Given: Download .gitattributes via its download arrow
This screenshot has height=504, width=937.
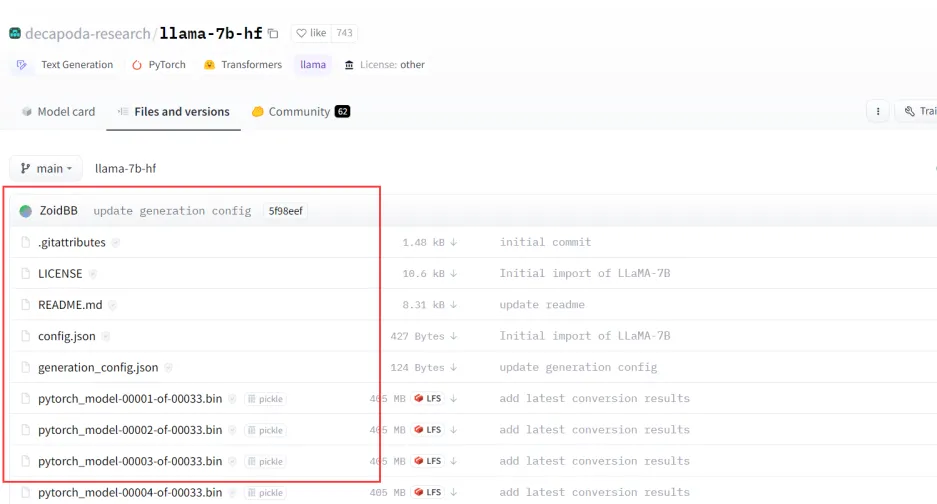Looking at the screenshot, I should 454,242.
